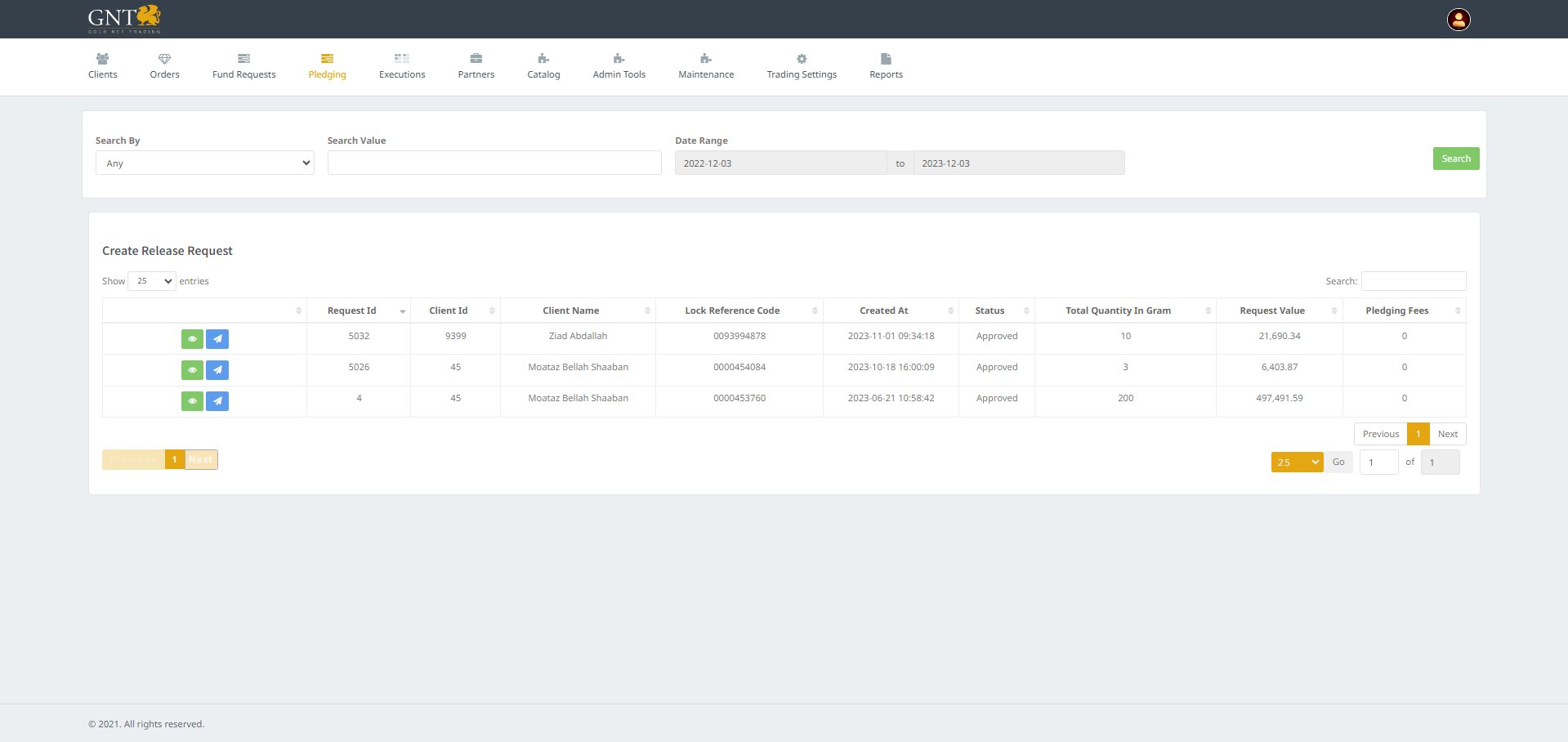Open the orange page size dropdown
Viewport: 1568px width, 742px height.
point(1296,463)
